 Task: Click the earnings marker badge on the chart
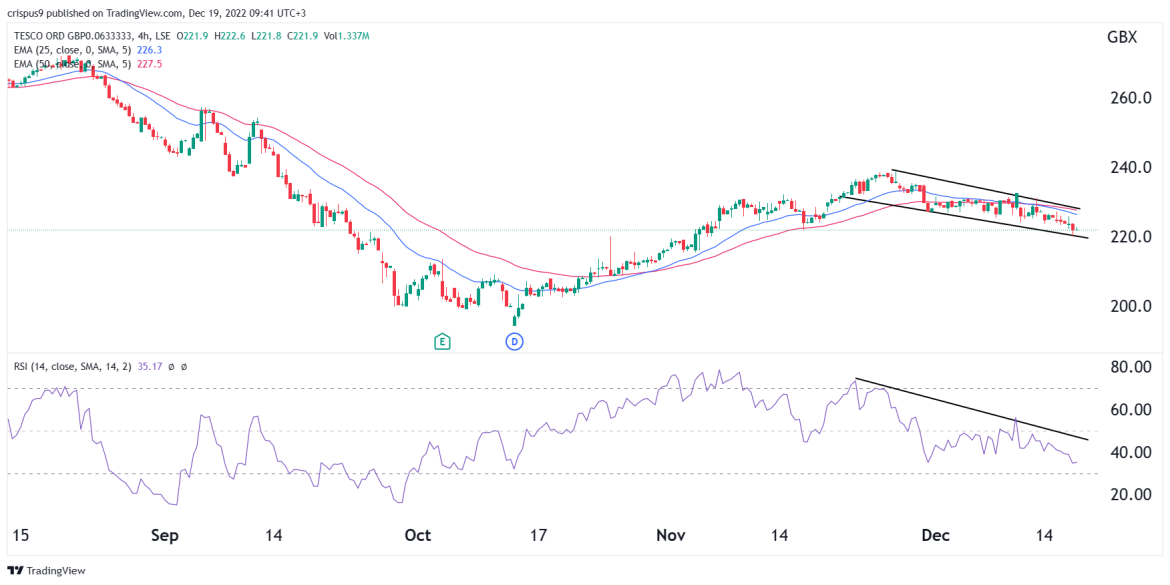pyautogui.click(x=440, y=340)
